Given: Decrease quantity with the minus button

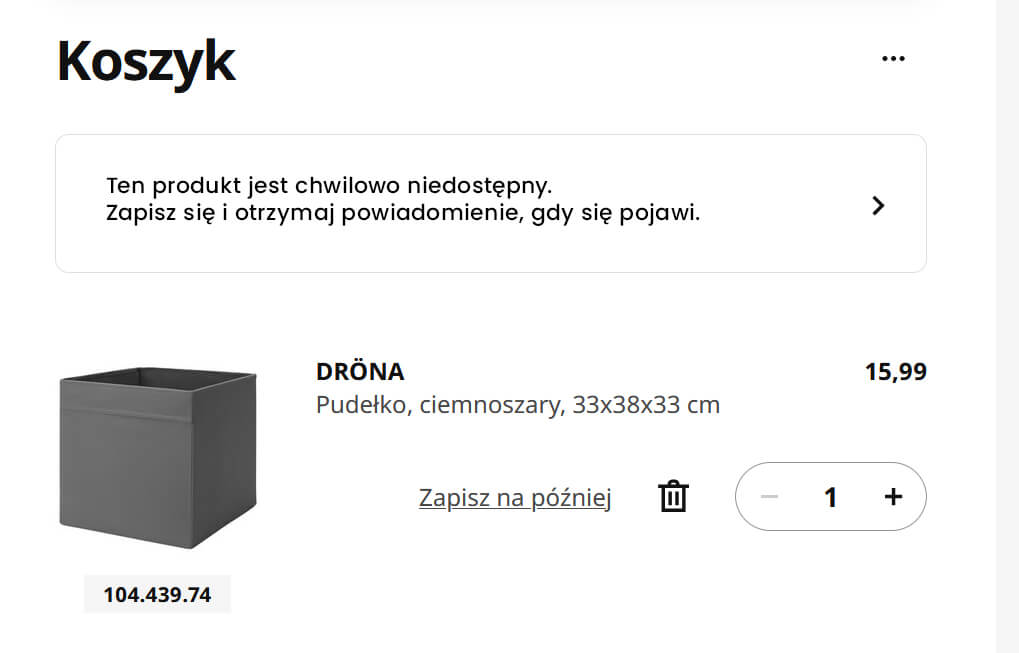Looking at the screenshot, I should (769, 497).
